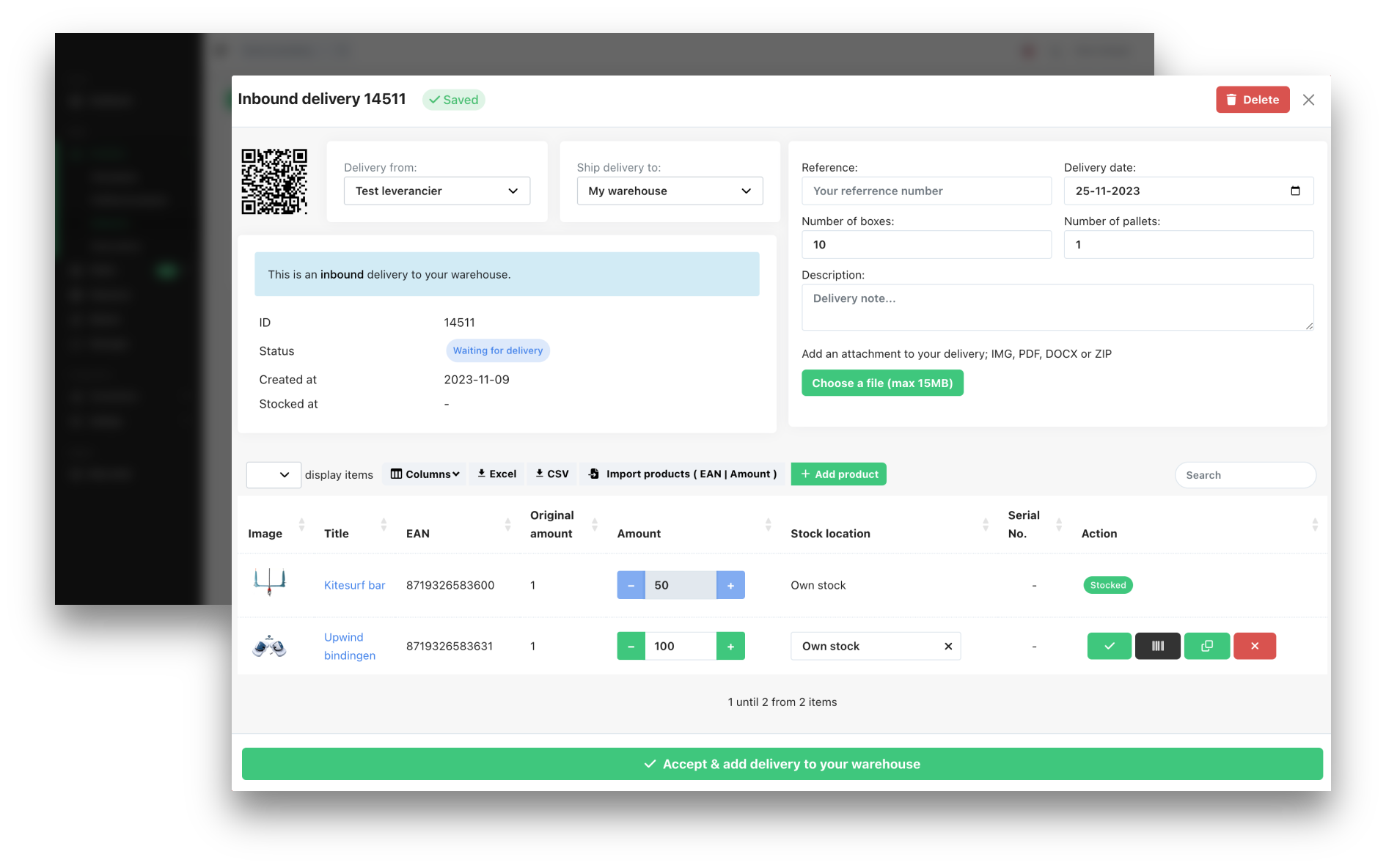Click the Upwind bindingen product thumbnail

coord(269,646)
